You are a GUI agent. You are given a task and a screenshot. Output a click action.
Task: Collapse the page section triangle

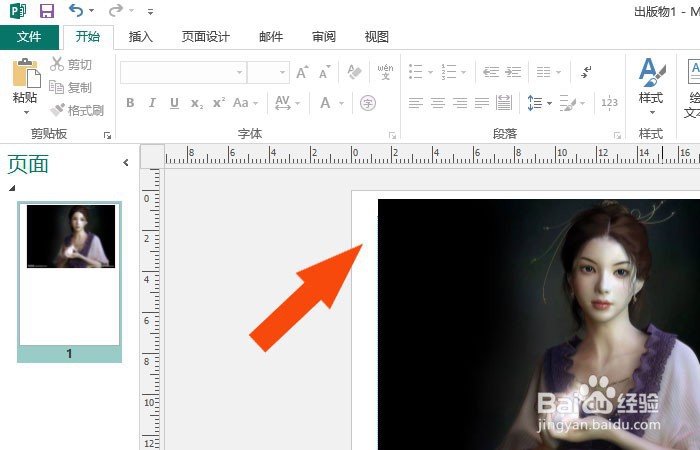point(12,188)
